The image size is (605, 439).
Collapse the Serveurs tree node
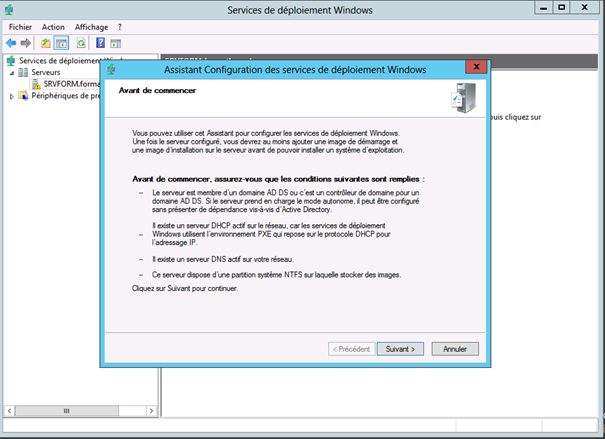12,73
